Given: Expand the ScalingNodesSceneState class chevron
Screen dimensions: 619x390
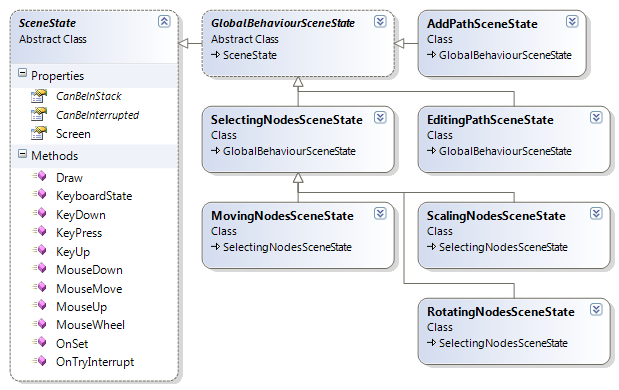Looking at the screenshot, I should [x=596, y=214].
